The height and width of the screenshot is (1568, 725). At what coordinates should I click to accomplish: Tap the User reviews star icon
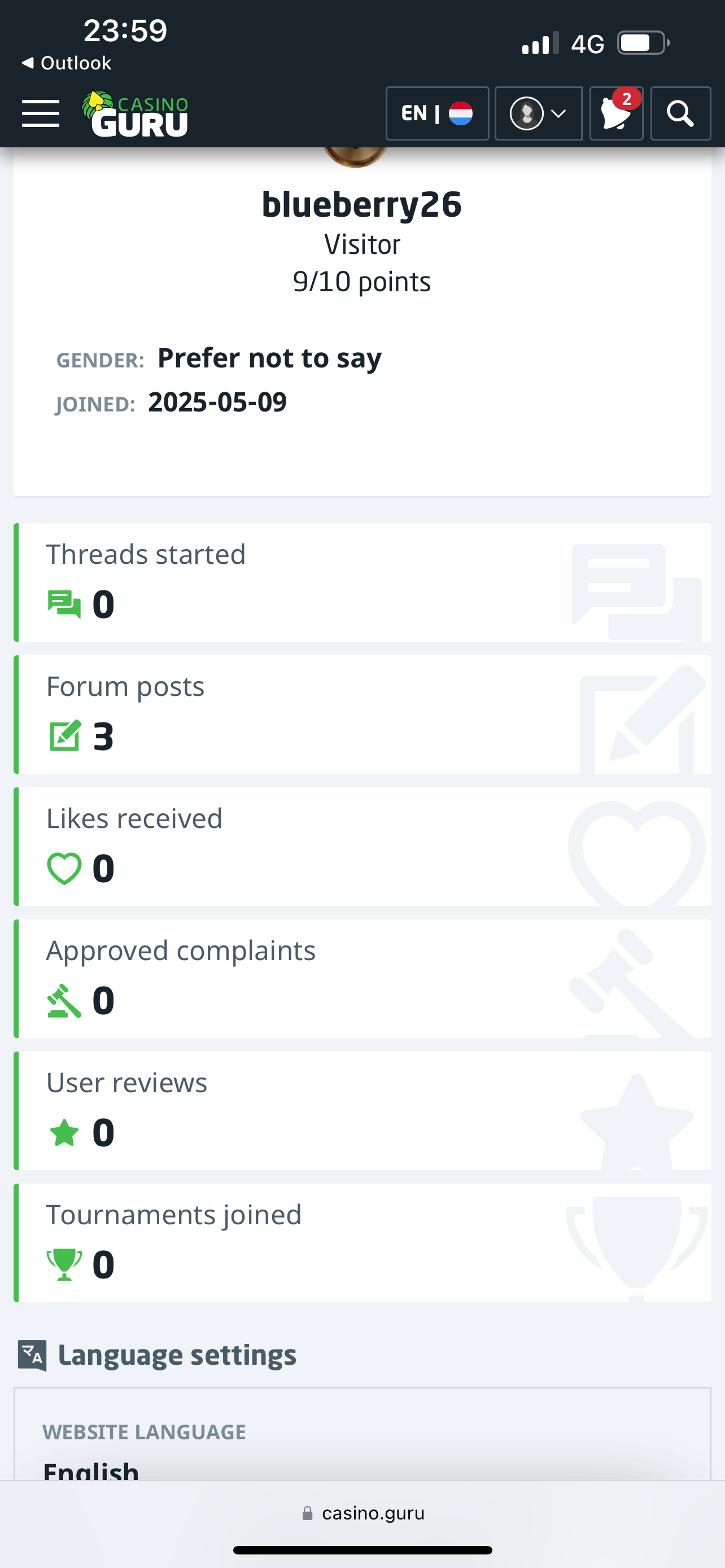click(x=64, y=1133)
